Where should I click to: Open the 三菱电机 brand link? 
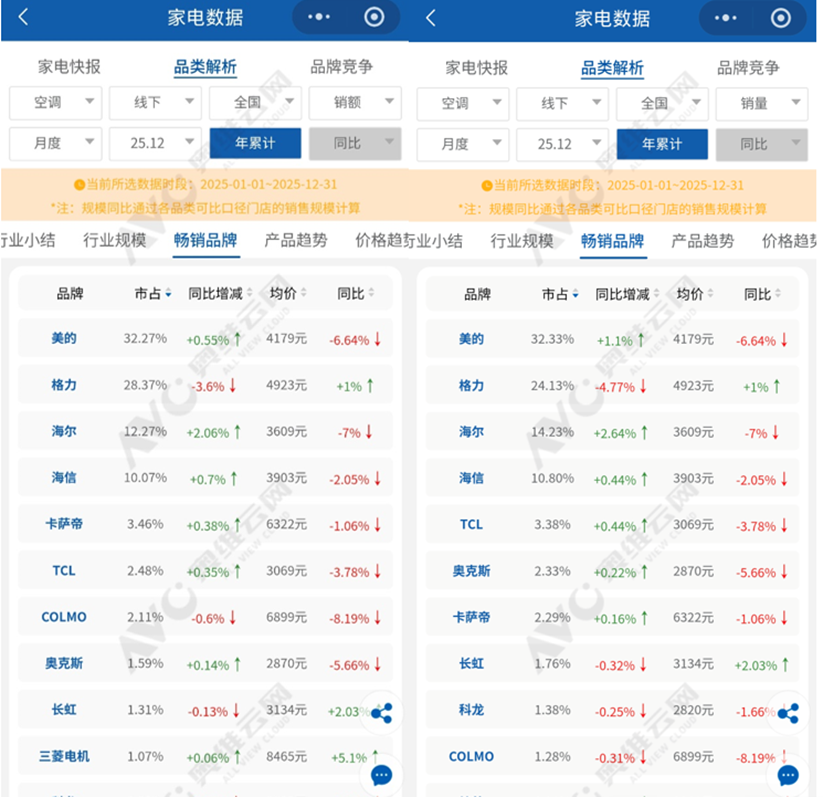click(64, 756)
